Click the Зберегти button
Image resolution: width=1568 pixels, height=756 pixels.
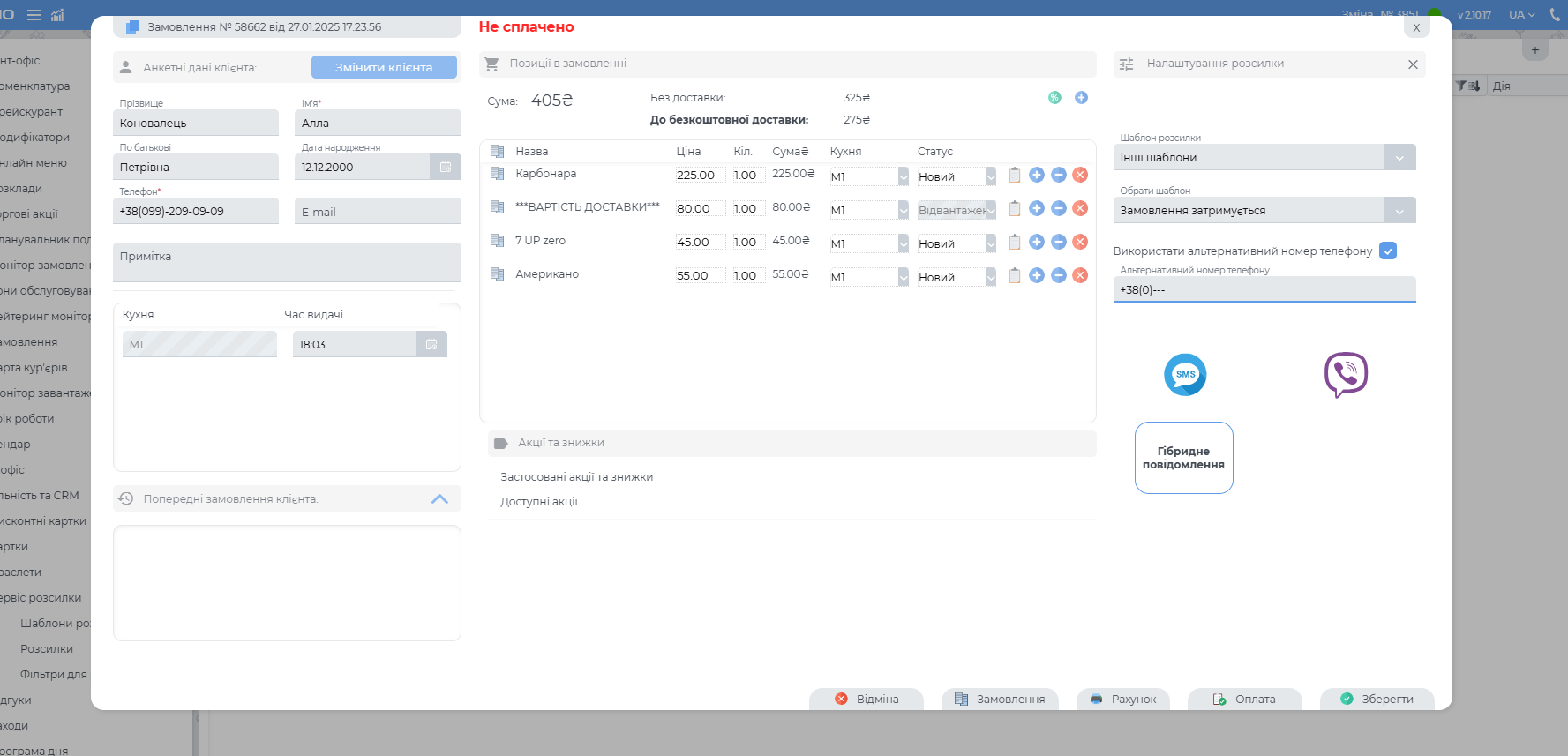1377,699
